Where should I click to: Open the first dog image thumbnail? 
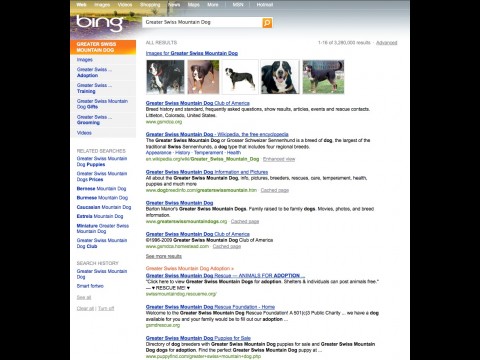[165, 77]
